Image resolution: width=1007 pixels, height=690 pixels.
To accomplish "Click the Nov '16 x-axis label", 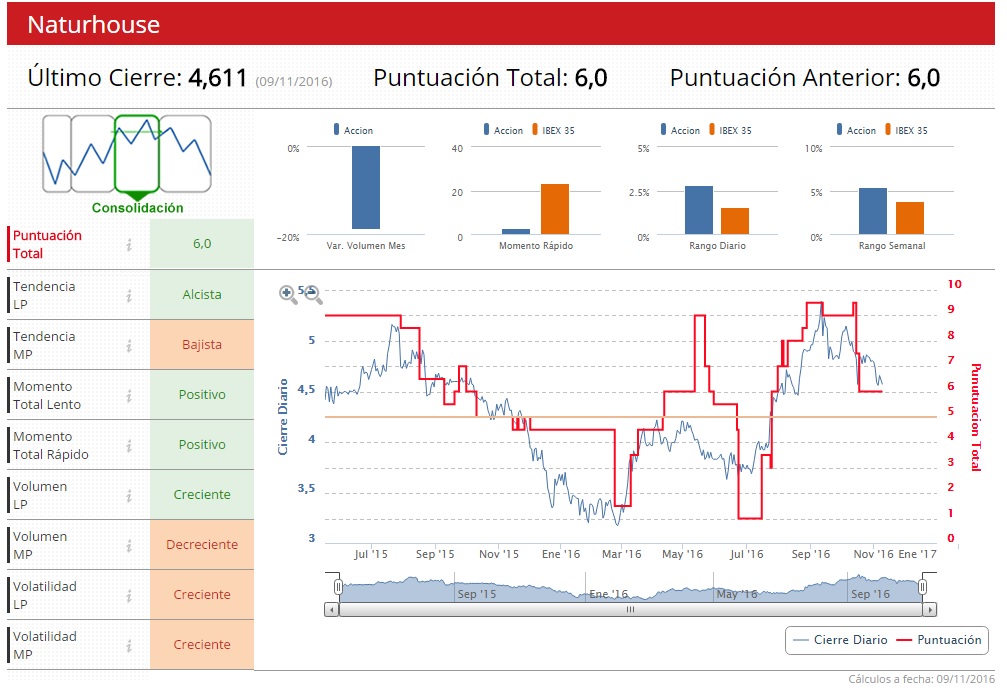I will [x=873, y=554].
